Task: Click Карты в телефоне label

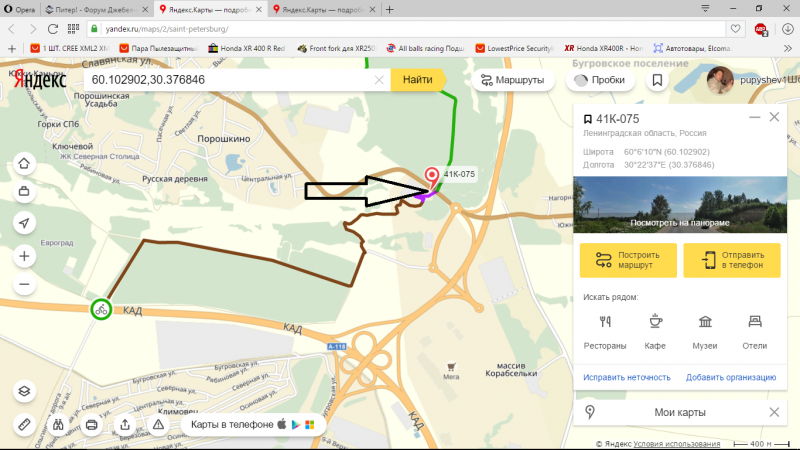Action: [x=232, y=424]
